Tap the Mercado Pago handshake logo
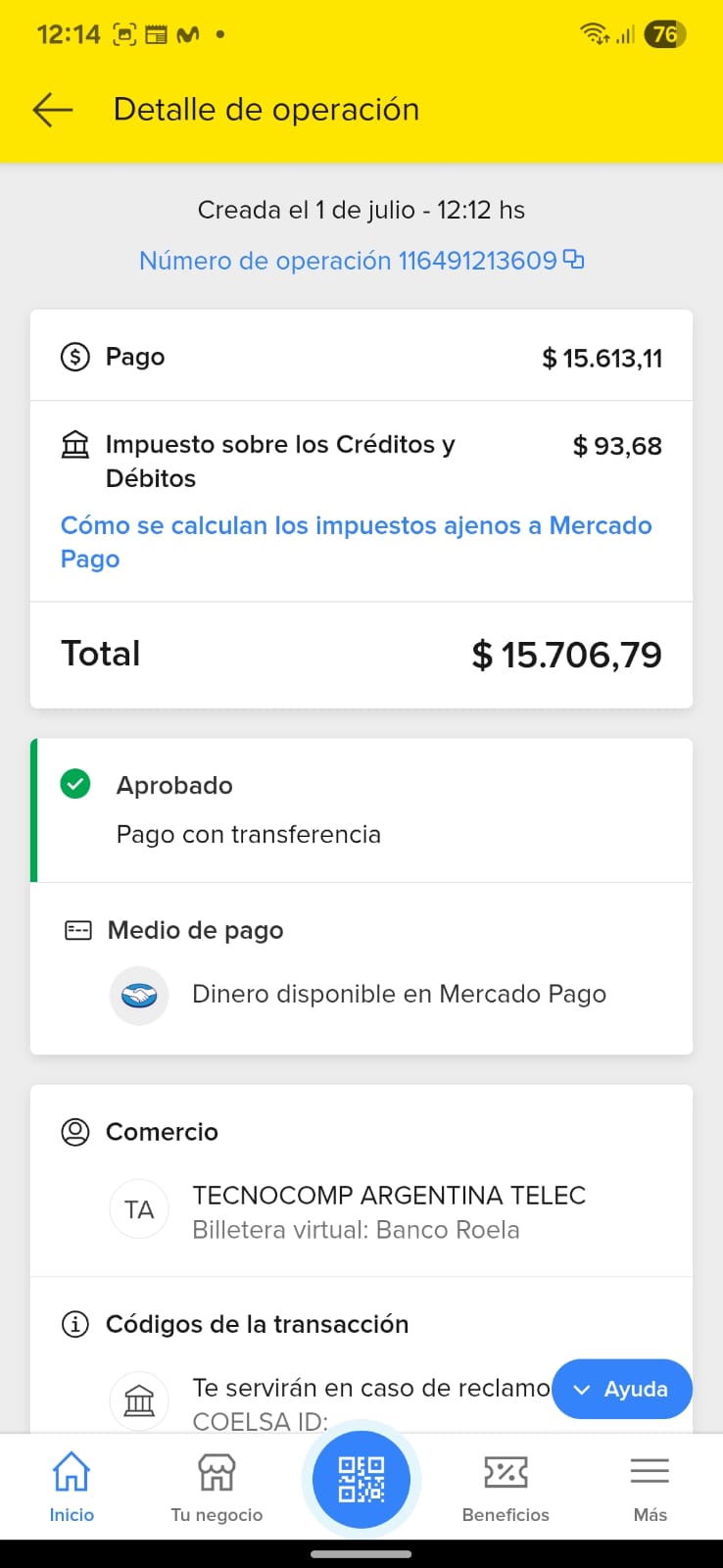 (x=139, y=996)
